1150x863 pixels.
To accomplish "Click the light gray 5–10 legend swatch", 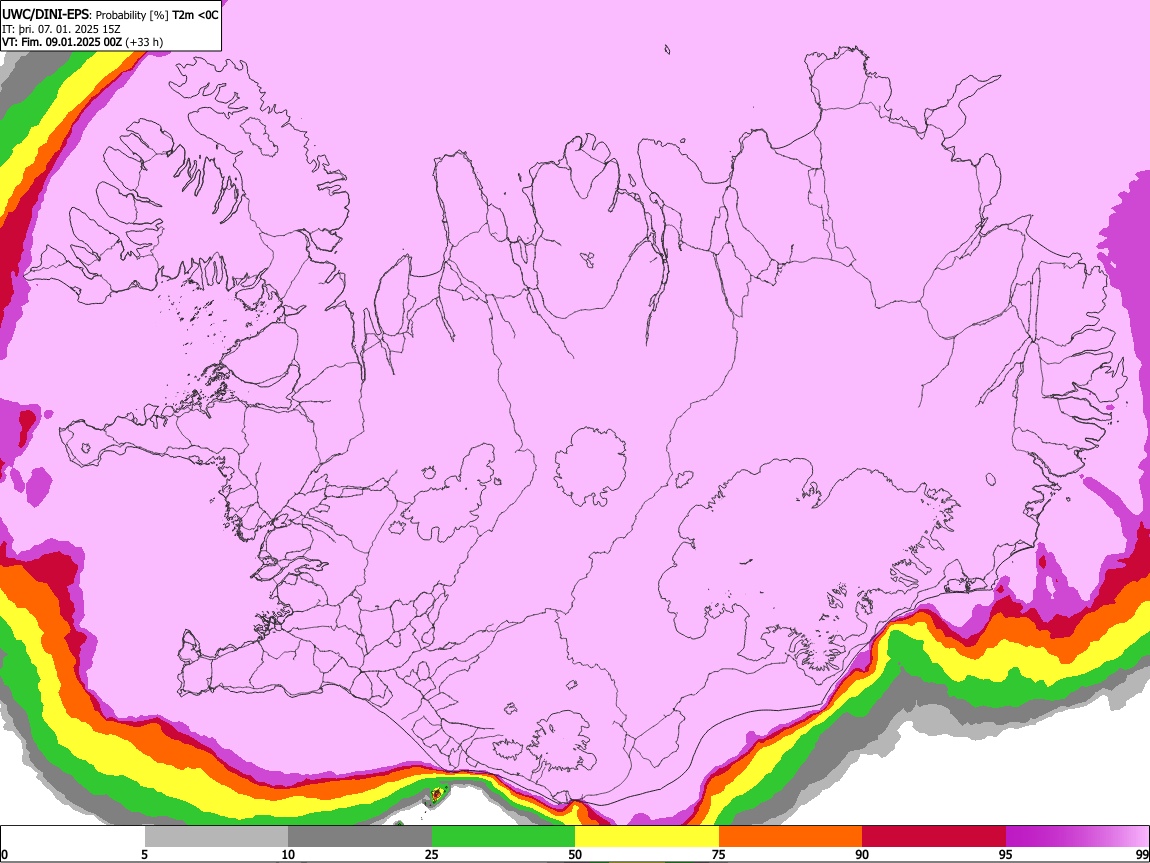I will tap(216, 837).
